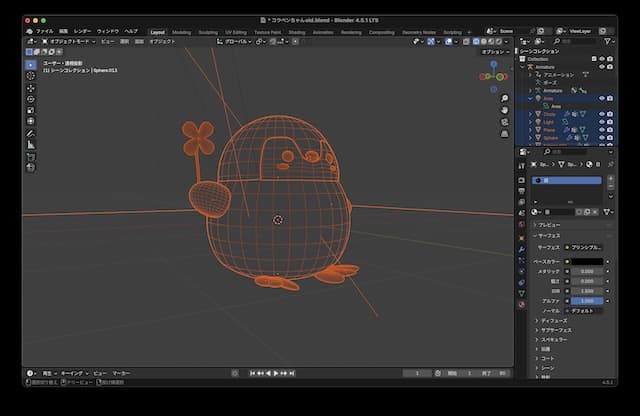This screenshot has width=640, height=416.
Task: Open the World properties tab
Action: pos(522,224)
